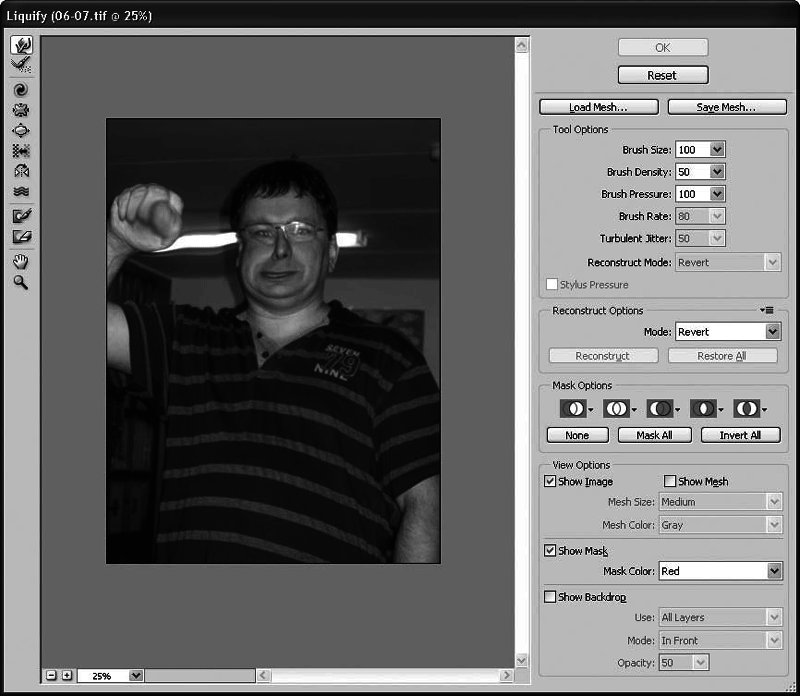Select the Hand tool
800x696 pixels.
tap(21, 262)
